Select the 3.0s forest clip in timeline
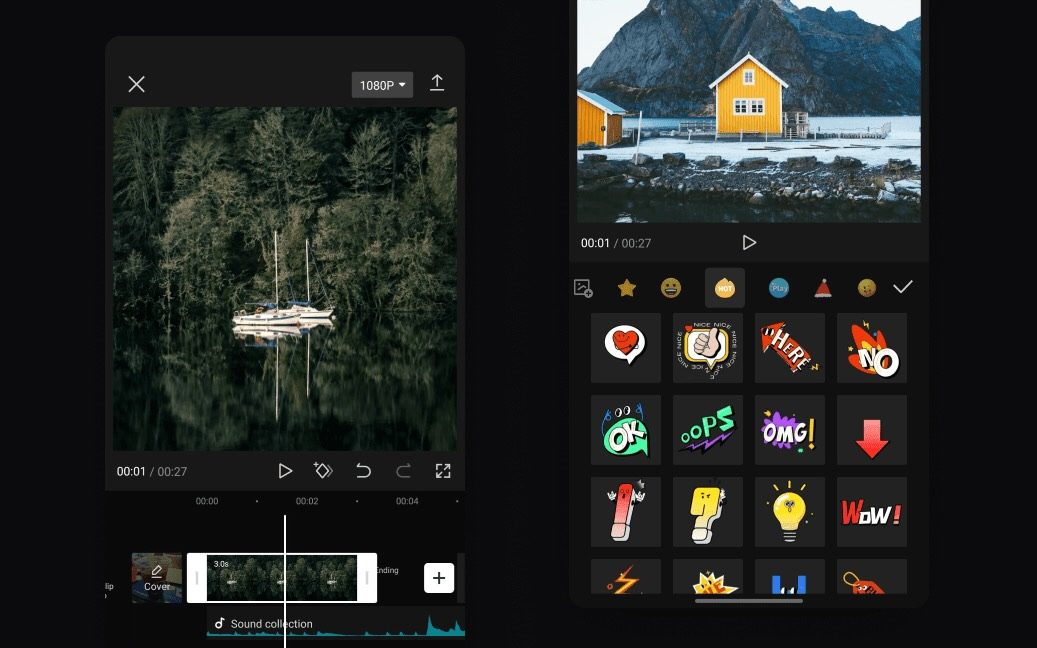The width and height of the screenshot is (1037, 648). (x=282, y=578)
